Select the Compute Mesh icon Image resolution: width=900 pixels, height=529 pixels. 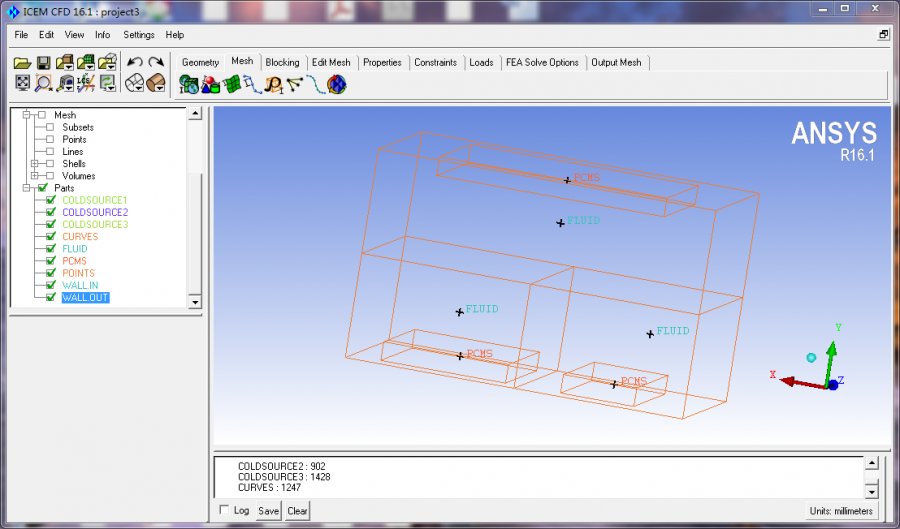[x=337, y=85]
